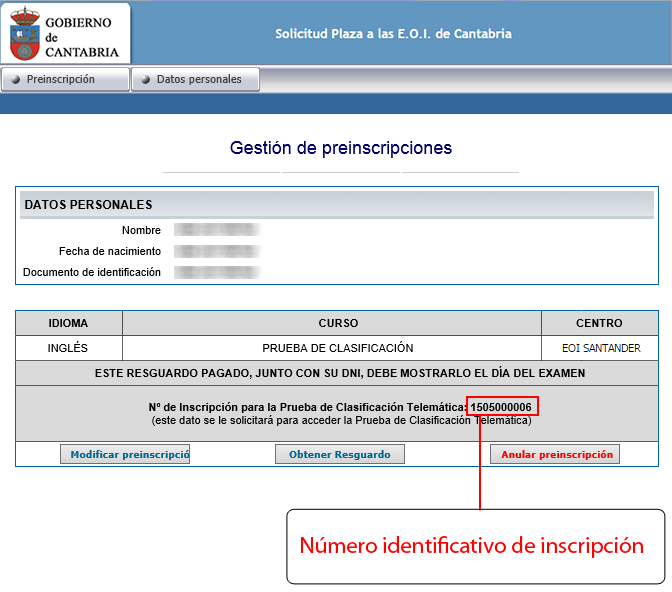Click the bullet icon beside Preinscripción
Viewport: 672px width, 592px height.
coord(16,79)
